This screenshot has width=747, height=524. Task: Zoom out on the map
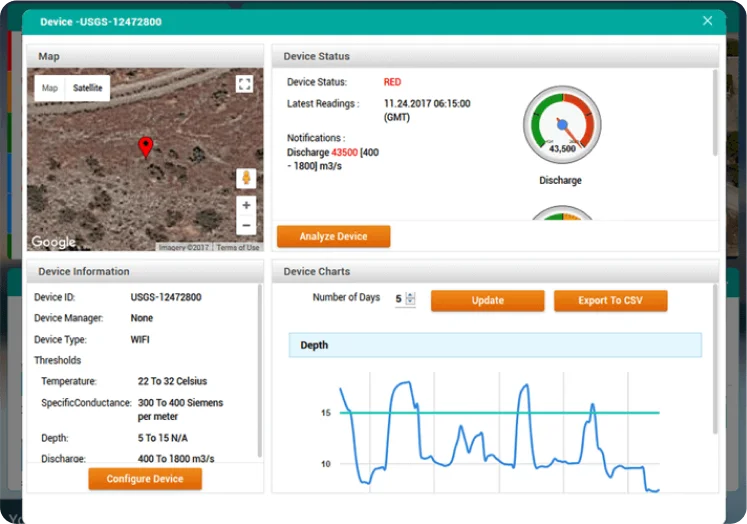point(246,225)
